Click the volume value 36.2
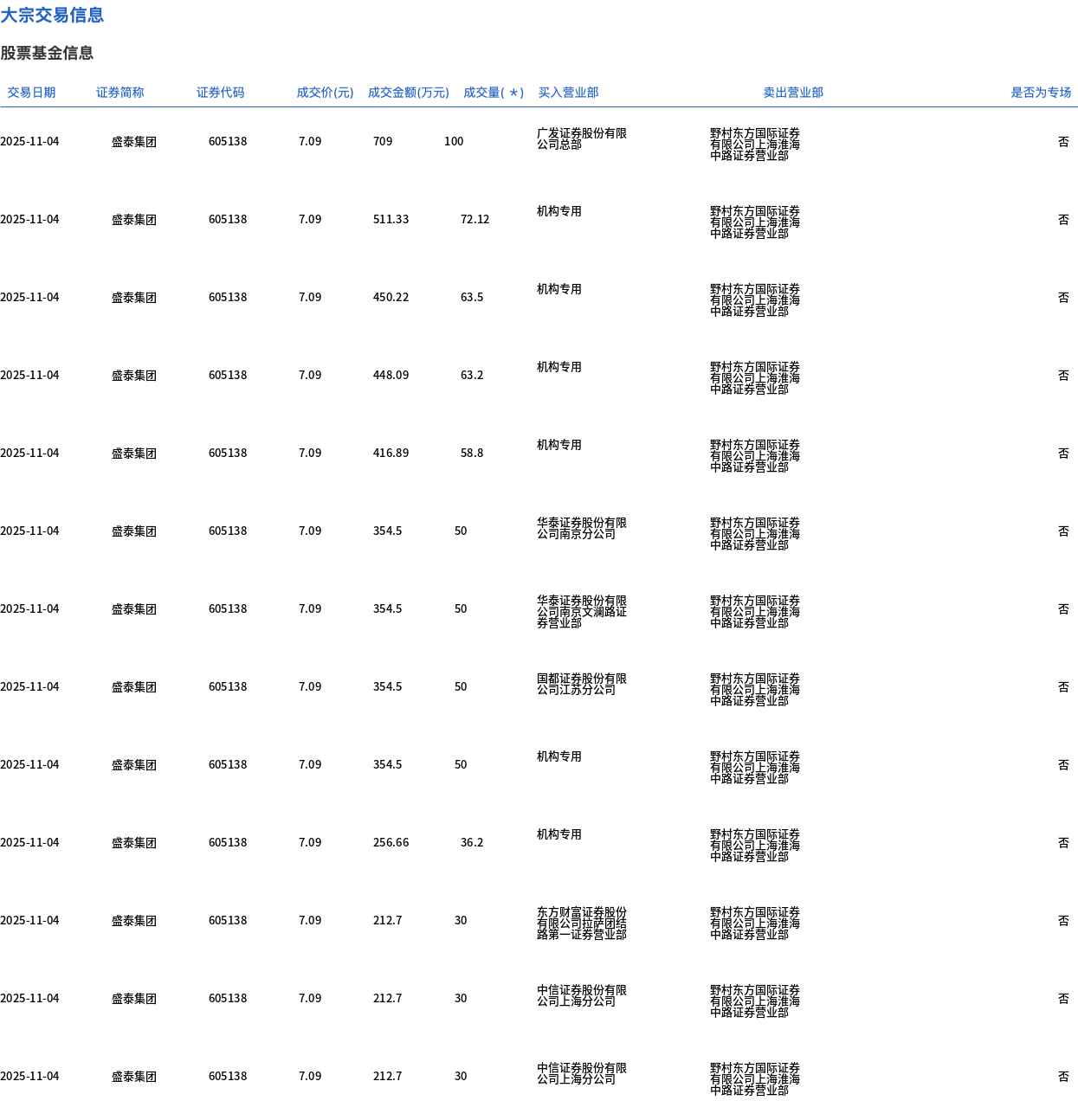This screenshot has width=1078, height=1120. 472,843
